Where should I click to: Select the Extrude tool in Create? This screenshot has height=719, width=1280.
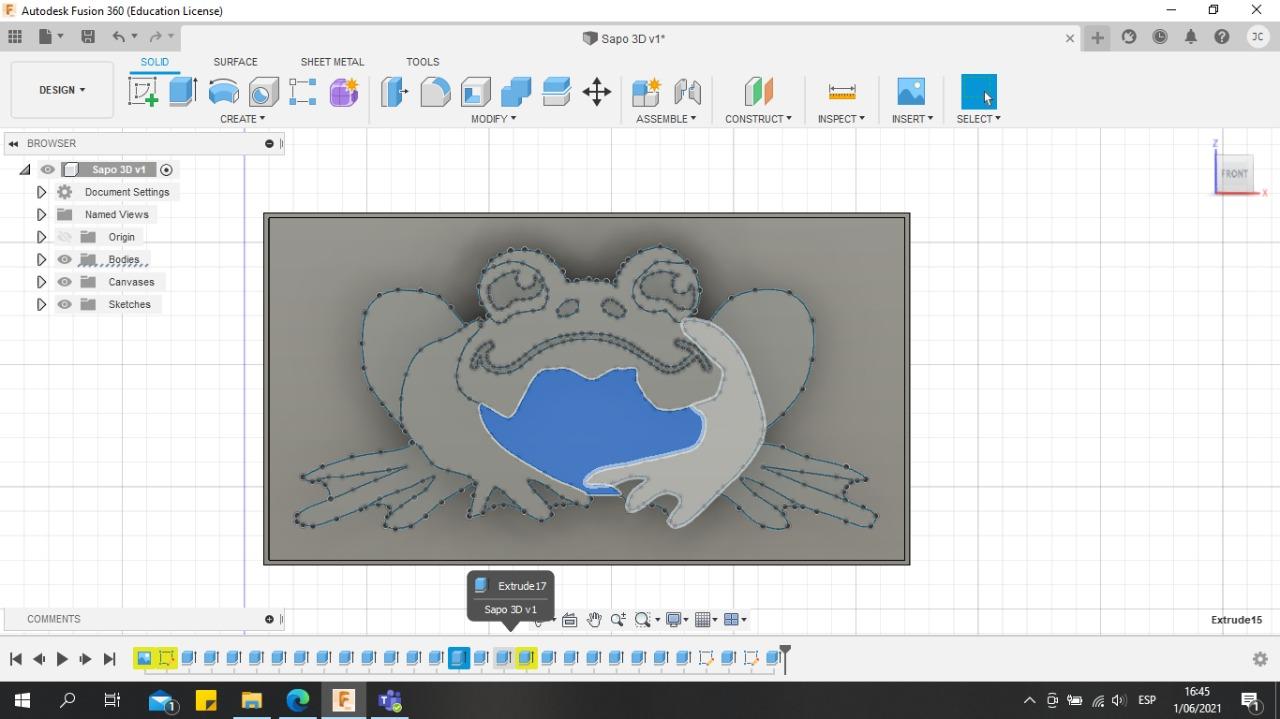click(x=183, y=92)
